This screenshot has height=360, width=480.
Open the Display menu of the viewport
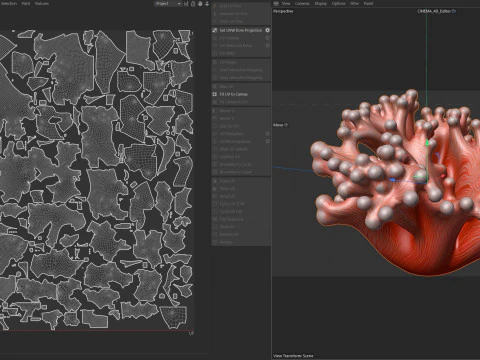tap(321, 3)
